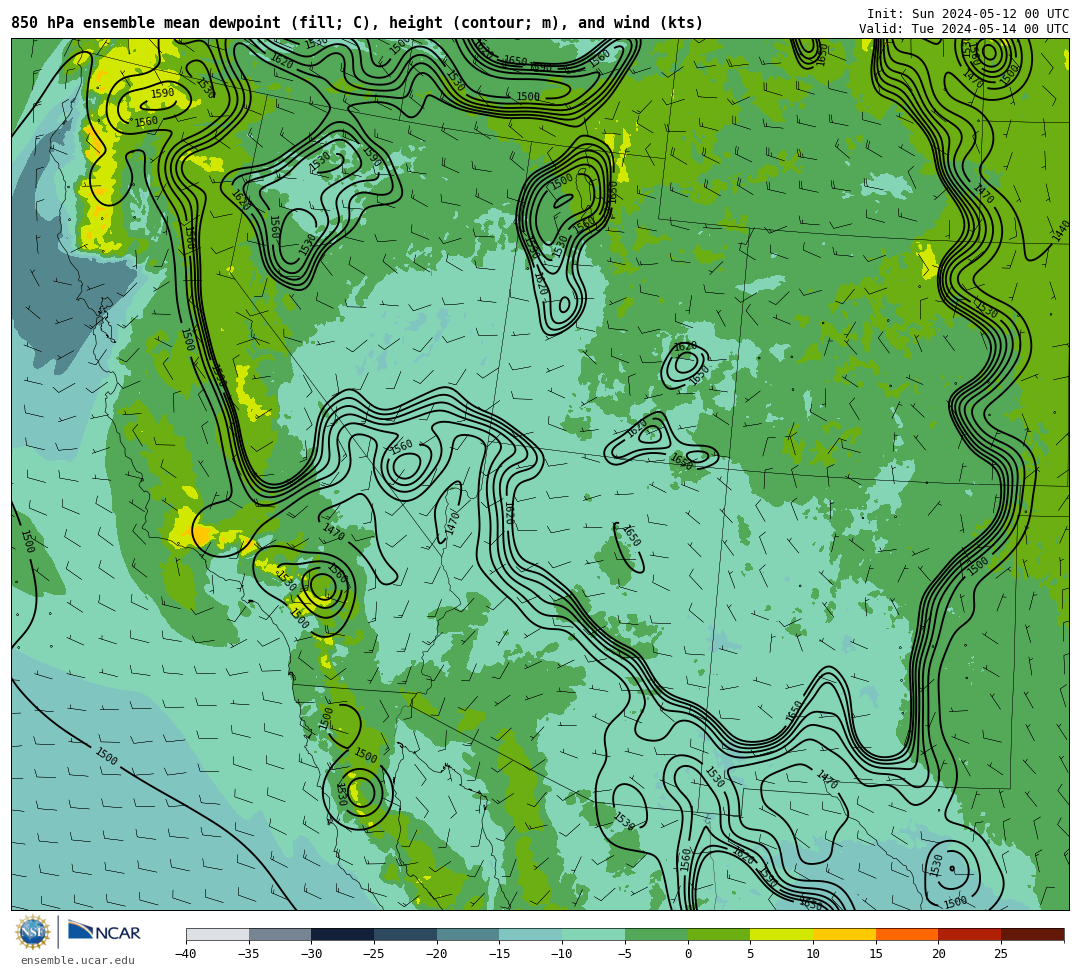This screenshot has width=1080, height=973.
Task: Click the NCAR logo
Action: coord(104,932)
